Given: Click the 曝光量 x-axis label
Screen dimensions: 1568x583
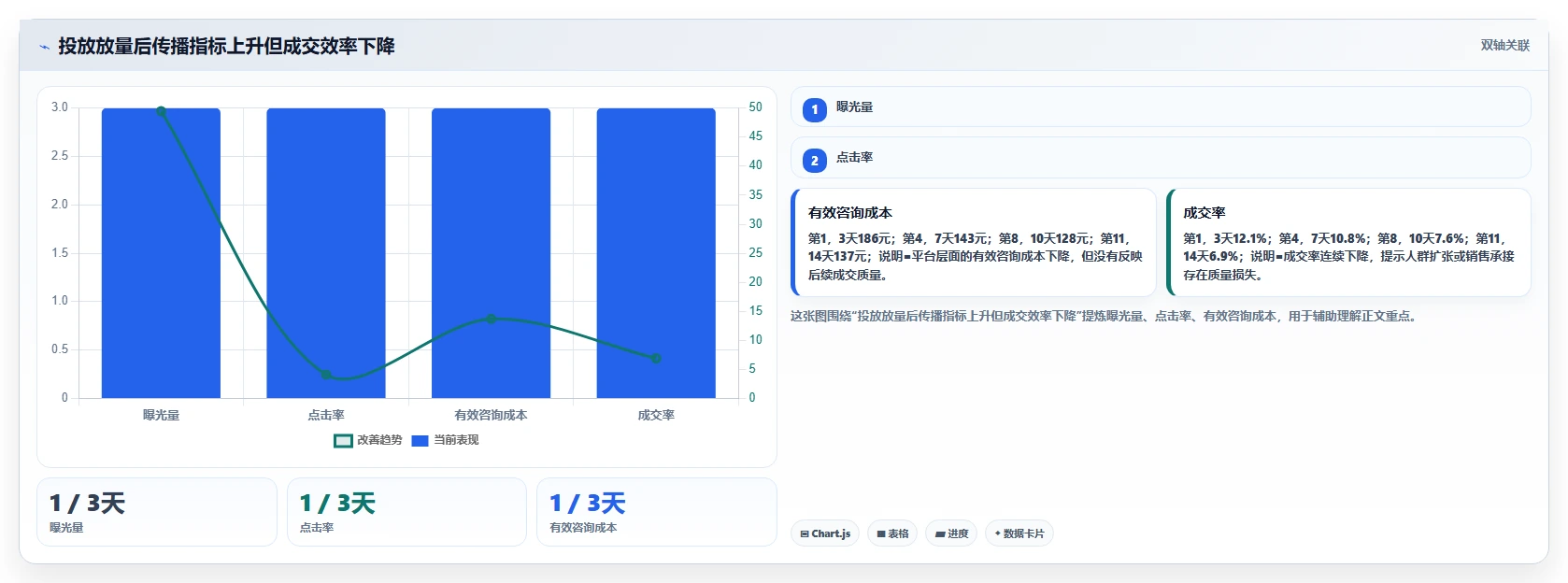Looking at the screenshot, I should pyautogui.click(x=161, y=415).
